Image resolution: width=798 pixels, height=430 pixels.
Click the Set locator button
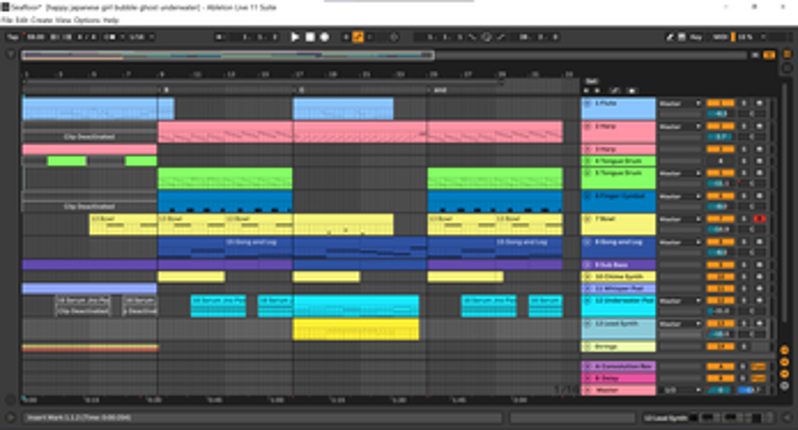pos(591,80)
